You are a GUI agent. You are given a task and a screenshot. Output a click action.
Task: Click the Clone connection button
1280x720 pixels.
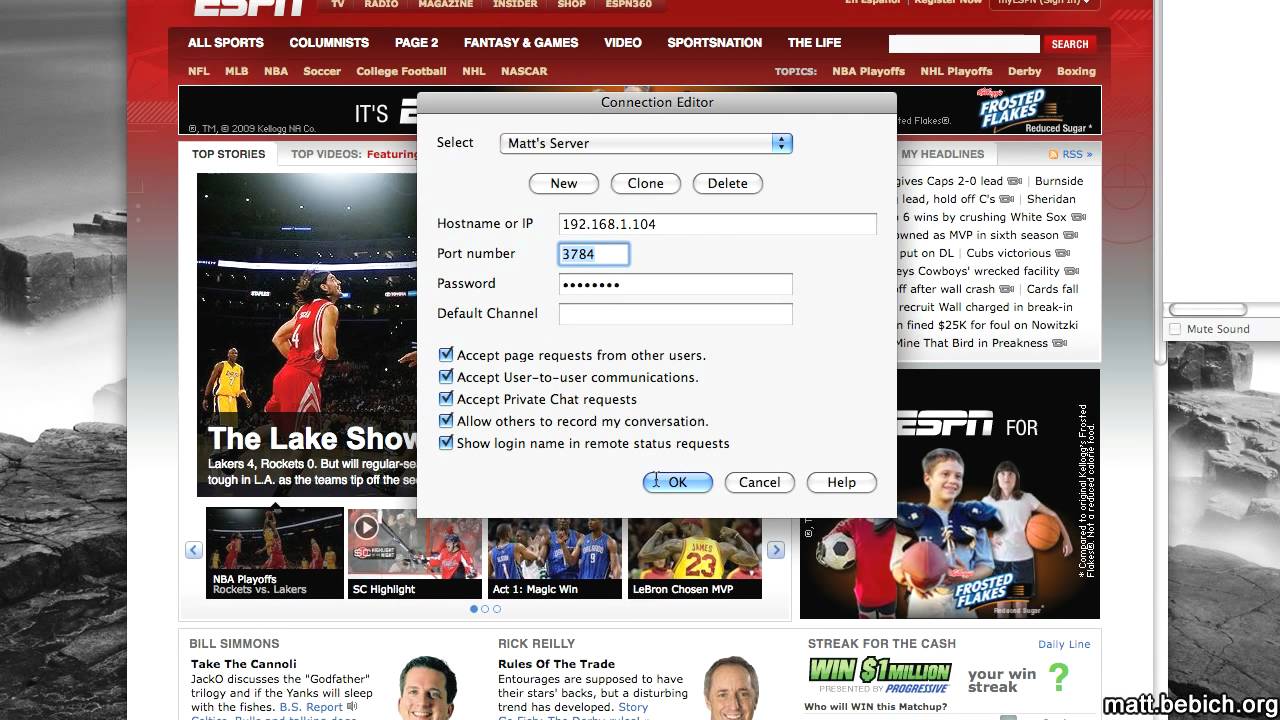(645, 183)
